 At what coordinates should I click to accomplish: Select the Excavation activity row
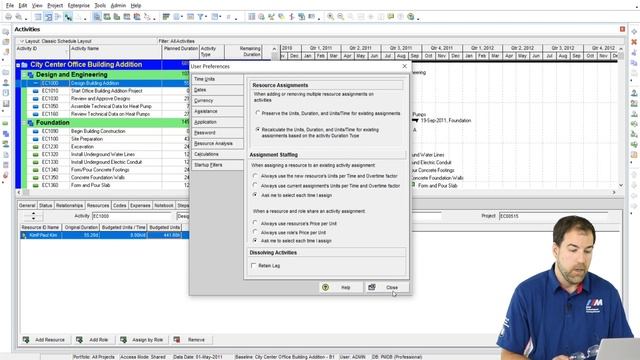[108, 147]
